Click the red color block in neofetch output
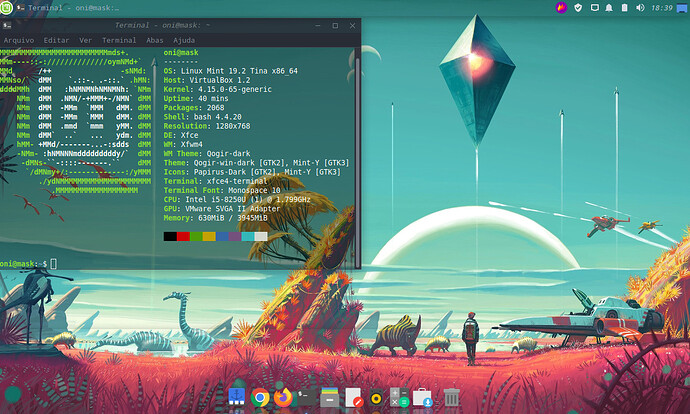 click(x=183, y=236)
